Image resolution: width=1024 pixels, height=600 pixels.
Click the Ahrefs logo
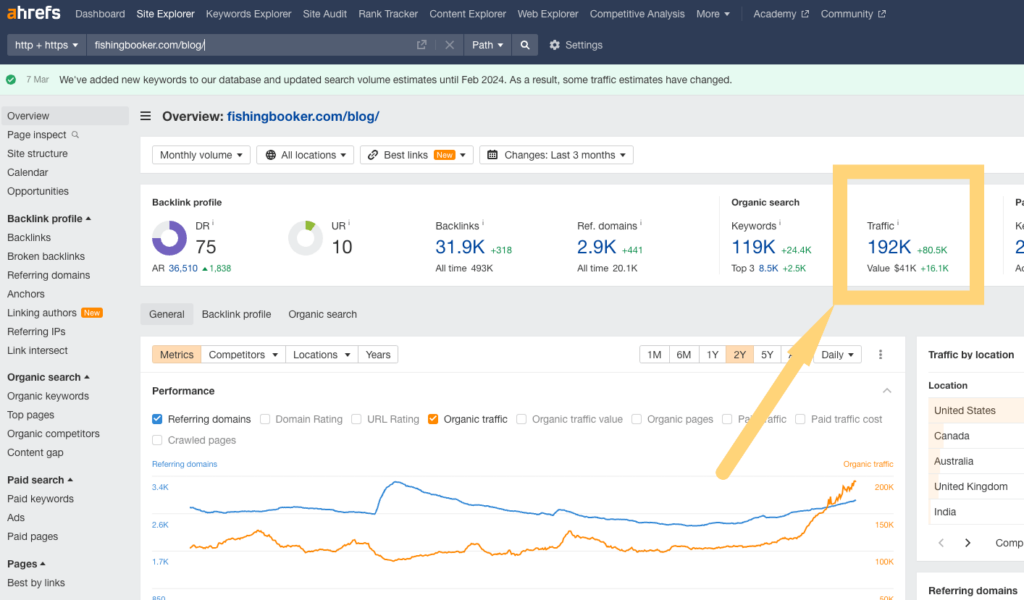tap(33, 12)
